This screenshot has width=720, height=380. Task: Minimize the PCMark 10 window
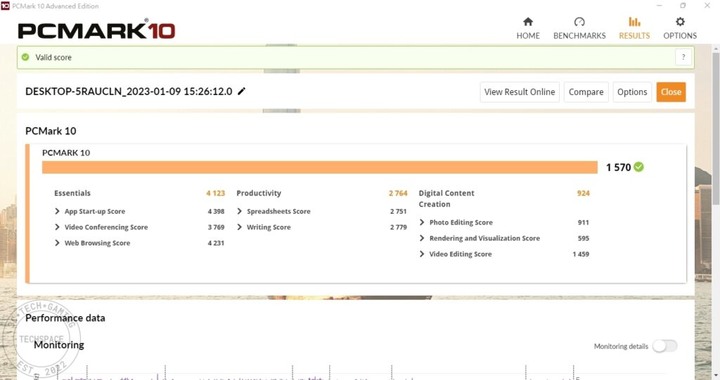click(x=659, y=6)
